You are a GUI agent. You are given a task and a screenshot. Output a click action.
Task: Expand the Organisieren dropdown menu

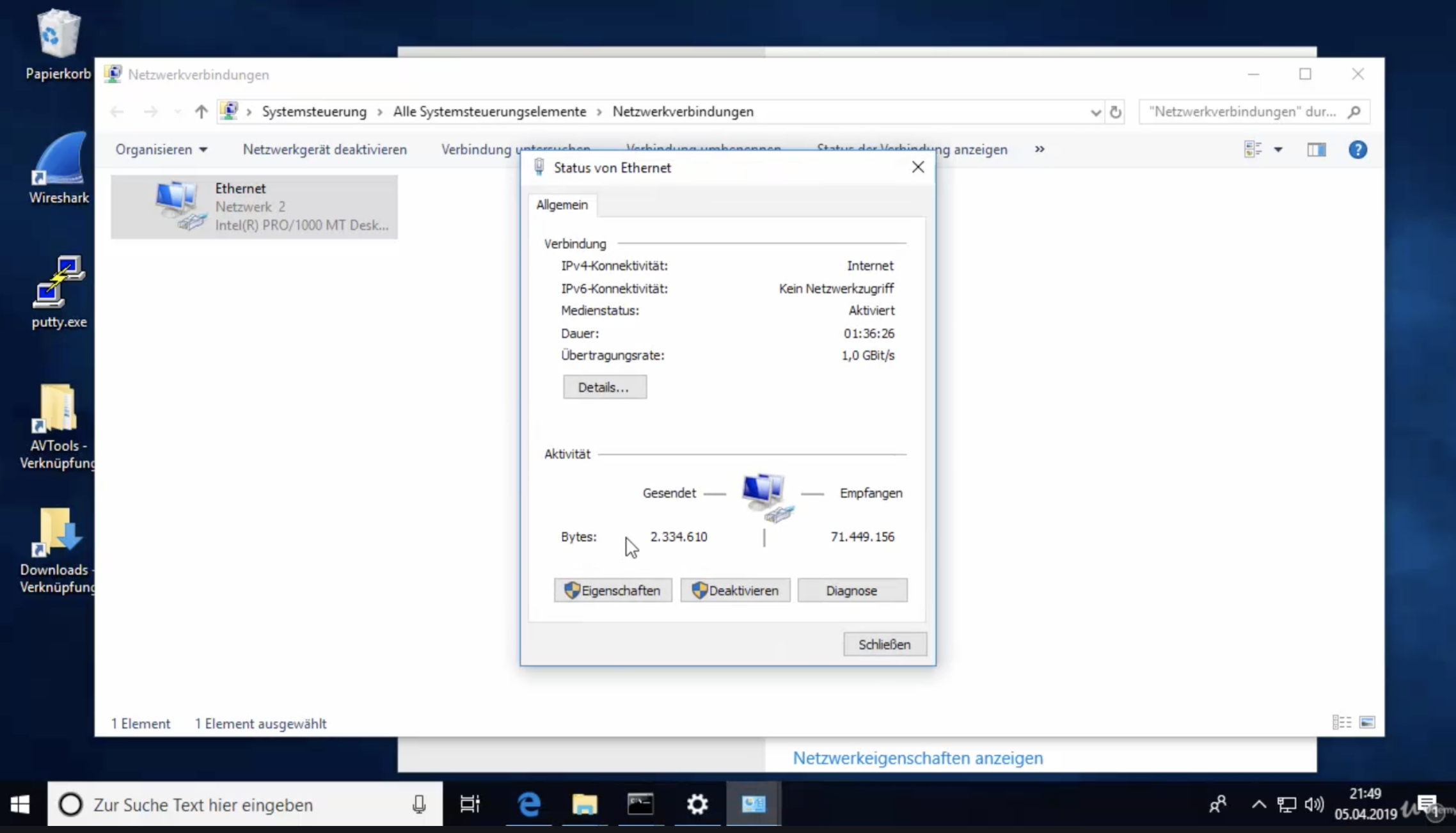pyautogui.click(x=161, y=150)
